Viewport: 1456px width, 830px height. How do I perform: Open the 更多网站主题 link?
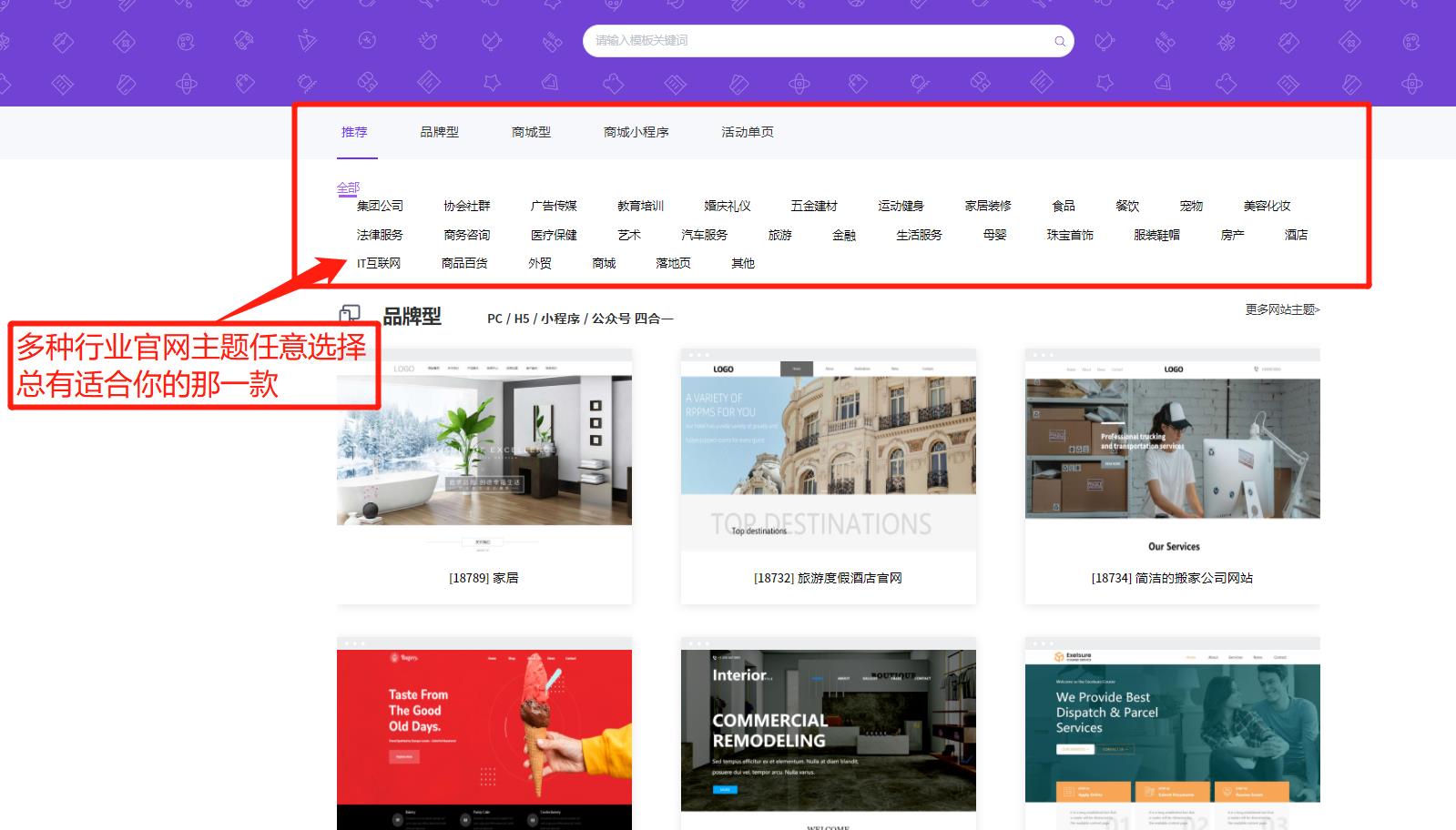point(1282,309)
